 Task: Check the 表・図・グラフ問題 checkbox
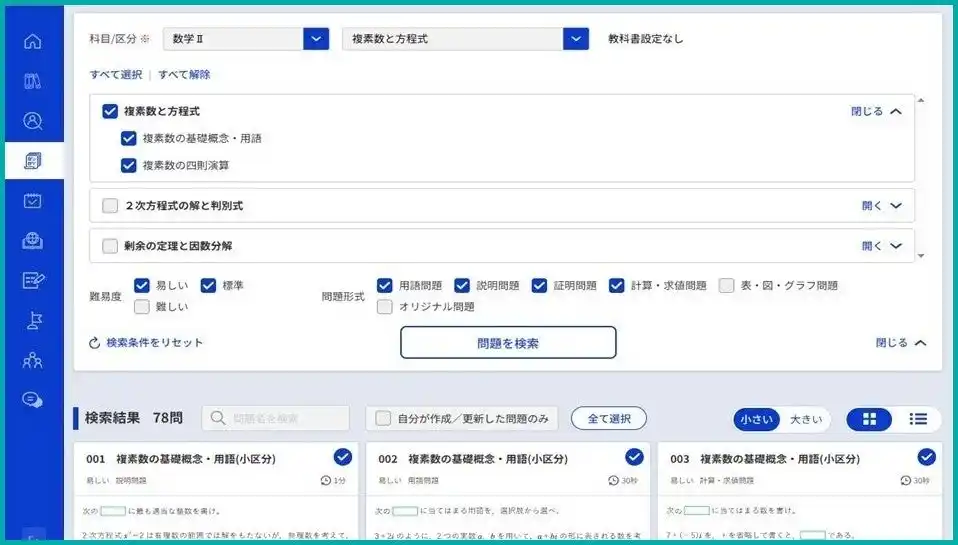726,285
